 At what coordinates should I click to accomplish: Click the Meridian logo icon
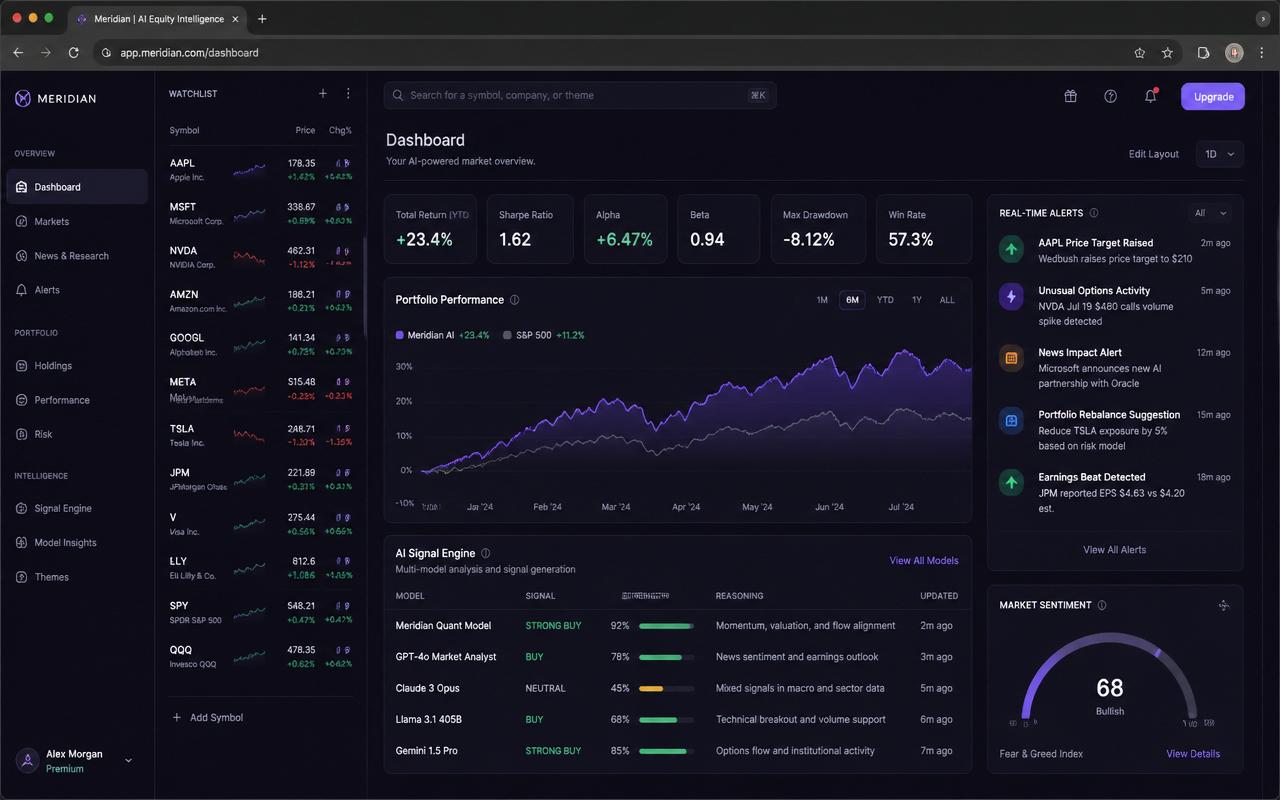[23, 98]
